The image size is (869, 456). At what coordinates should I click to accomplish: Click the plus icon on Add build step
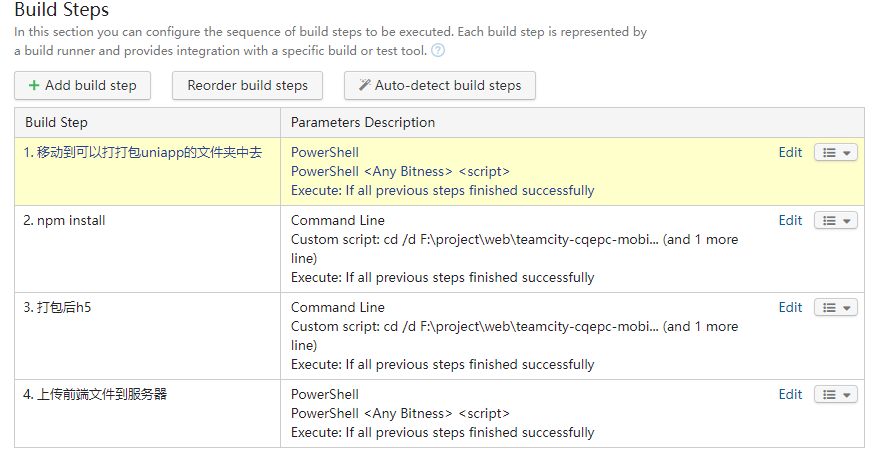tap(34, 85)
